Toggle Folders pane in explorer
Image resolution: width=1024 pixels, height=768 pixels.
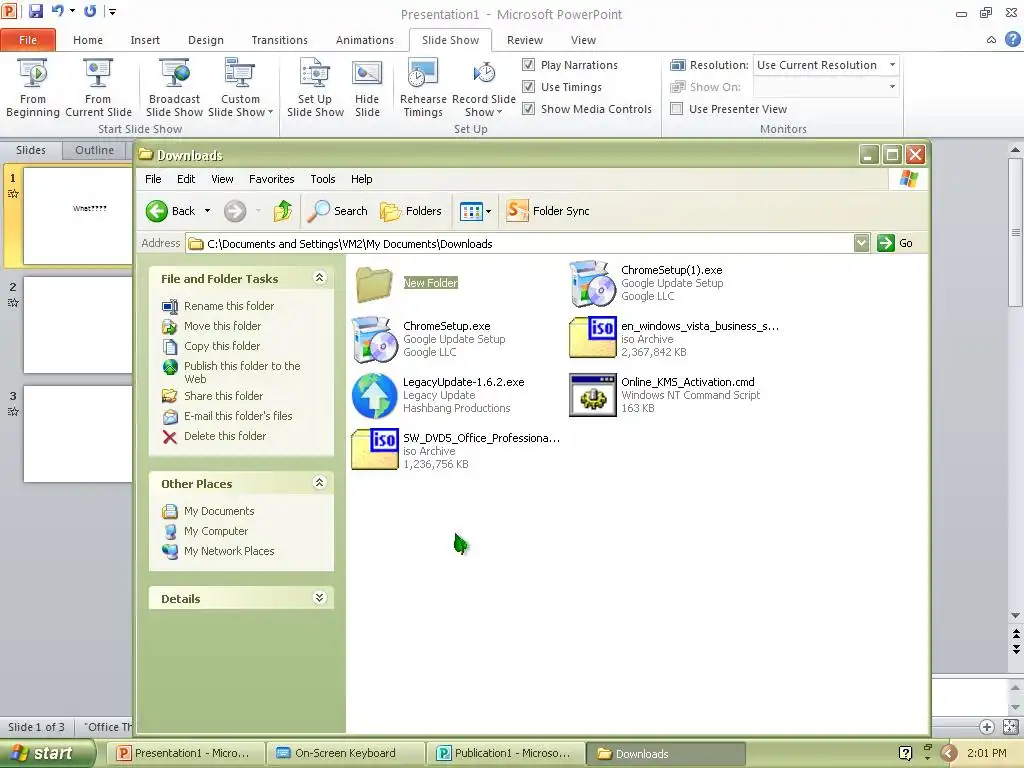411,211
